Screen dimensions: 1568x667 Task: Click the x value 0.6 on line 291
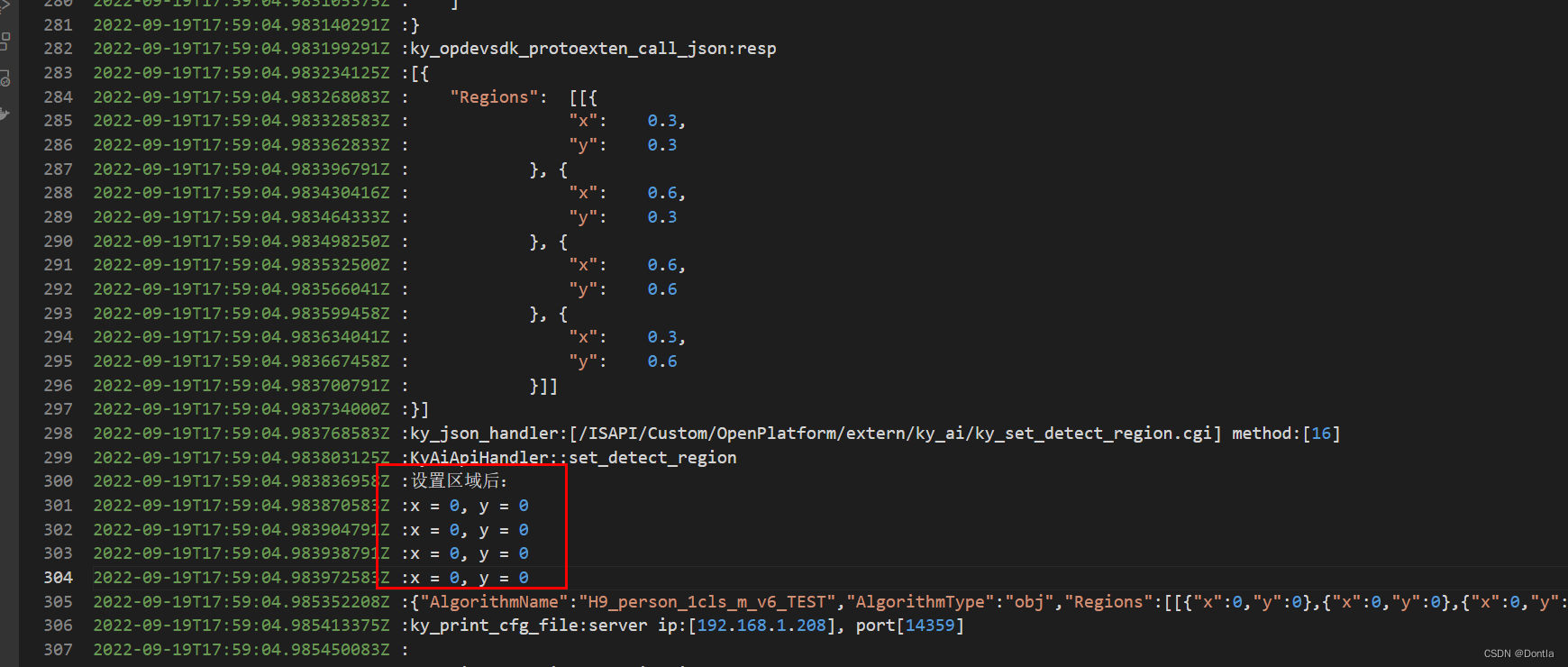pos(662,265)
